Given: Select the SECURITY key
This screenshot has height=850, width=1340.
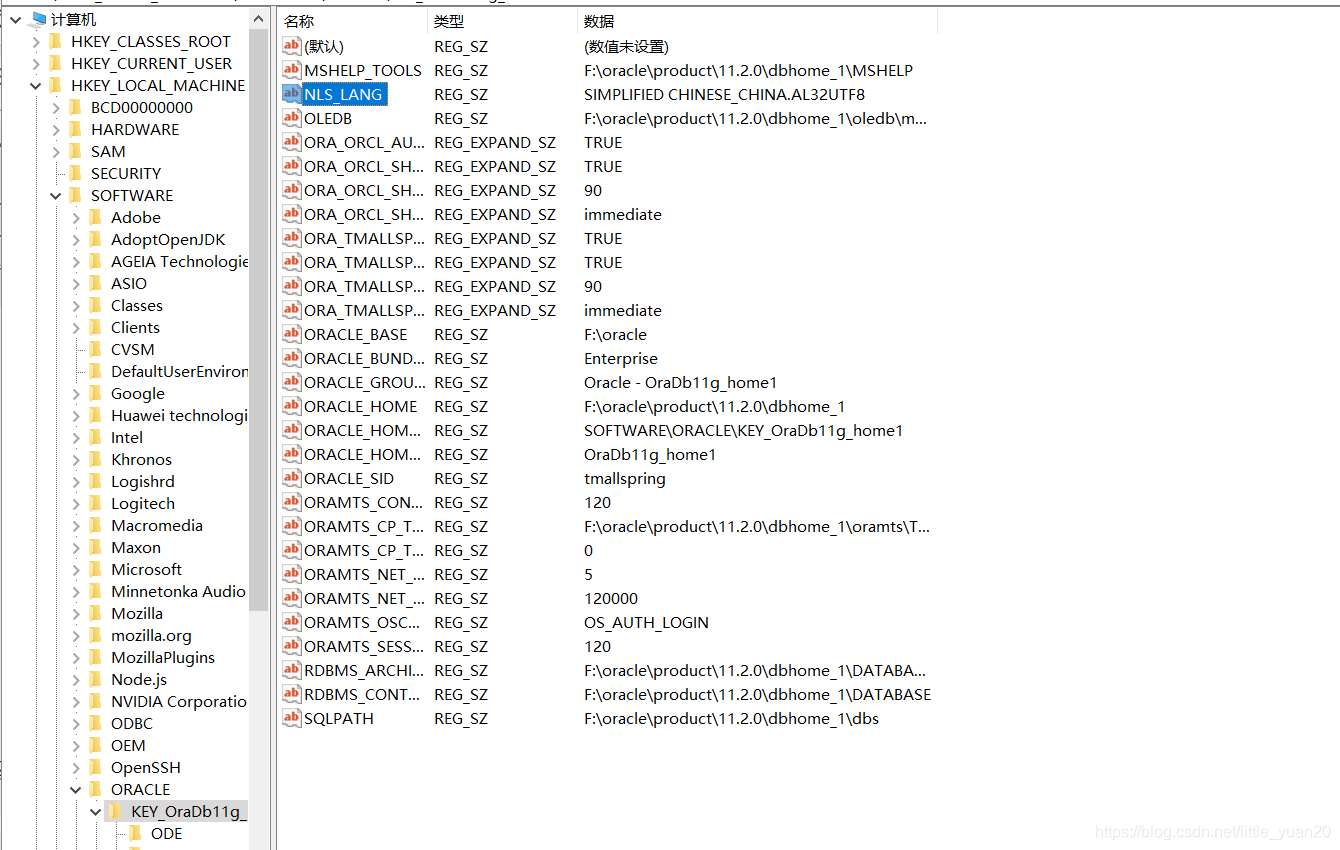Looking at the screenshot, I should point(126,173).
